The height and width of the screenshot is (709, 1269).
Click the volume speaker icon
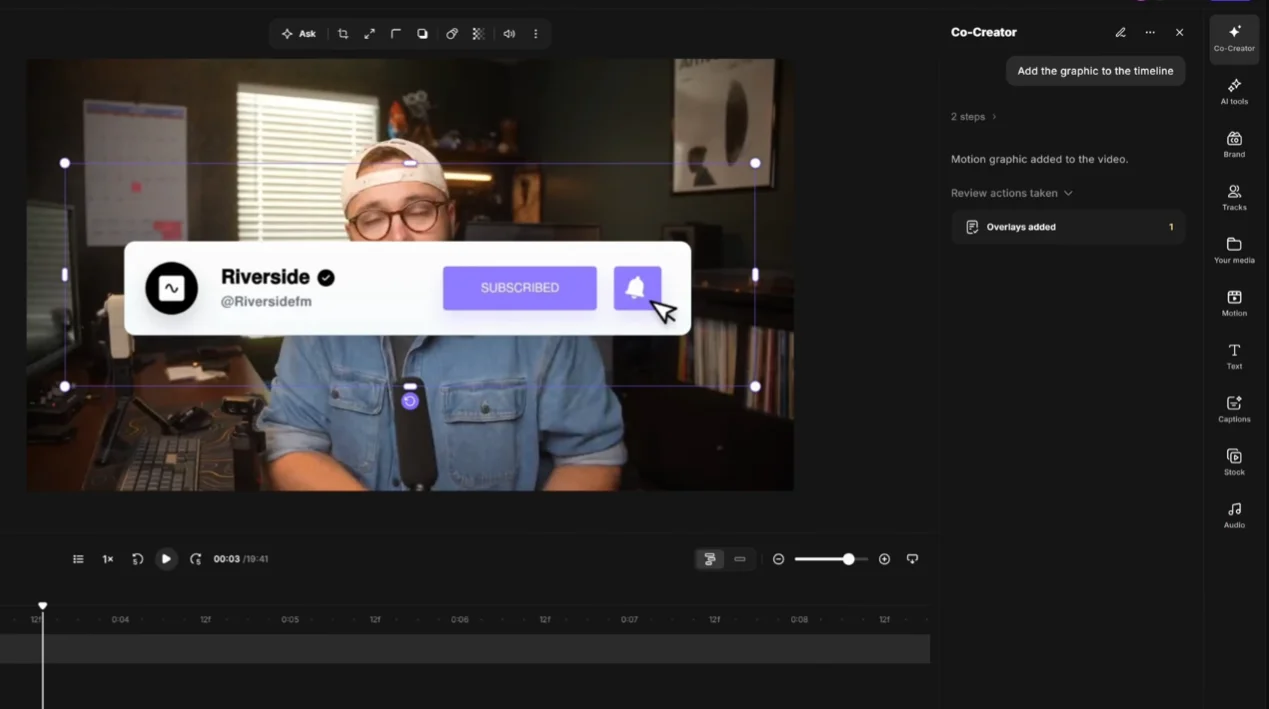click(509, 34)
